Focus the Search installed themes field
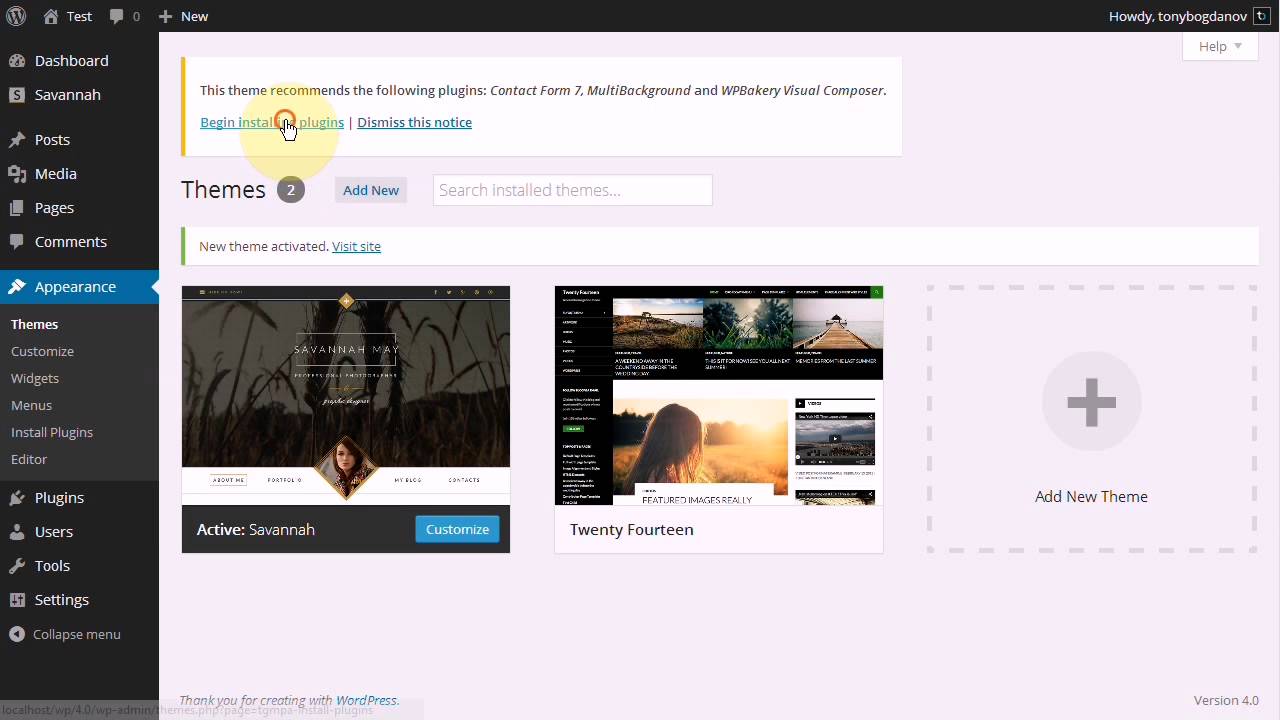Viewport: 1280px width, 720px height. [573, 190]
